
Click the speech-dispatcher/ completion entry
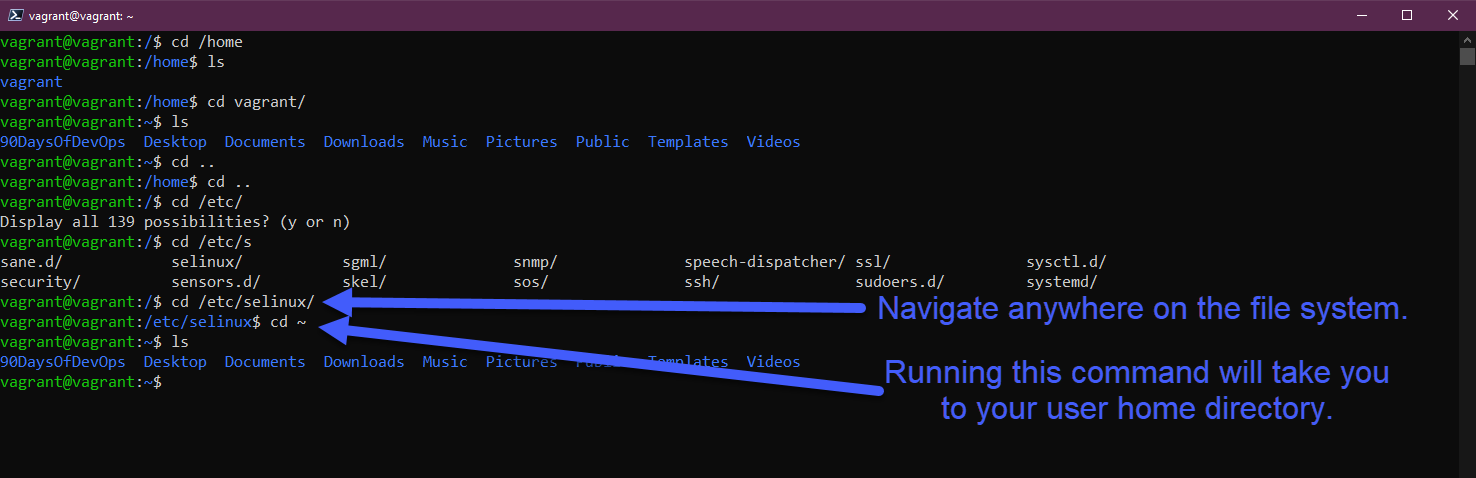point(764,262)
